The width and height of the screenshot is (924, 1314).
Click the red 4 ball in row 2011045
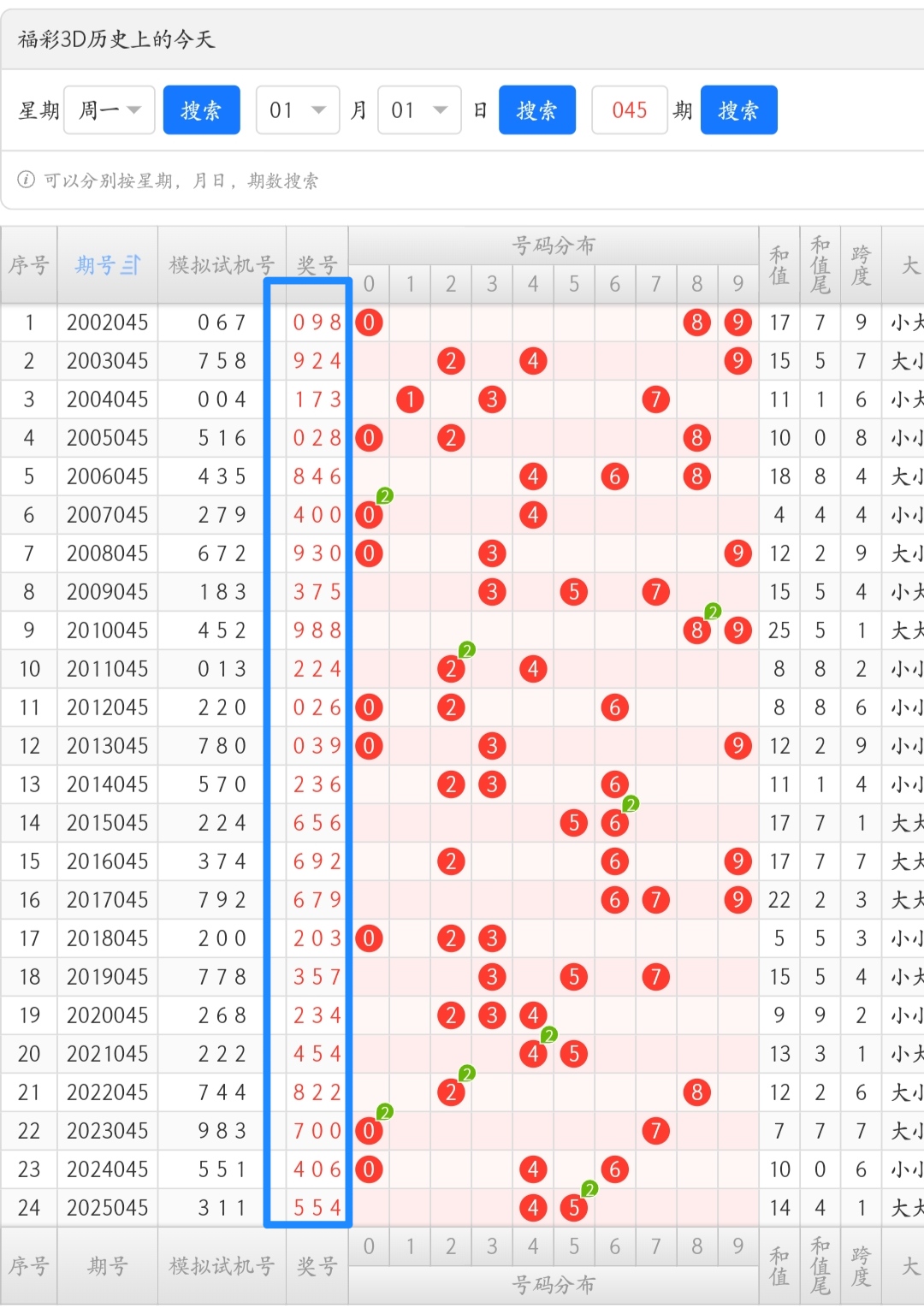click(x=533, y=669)
